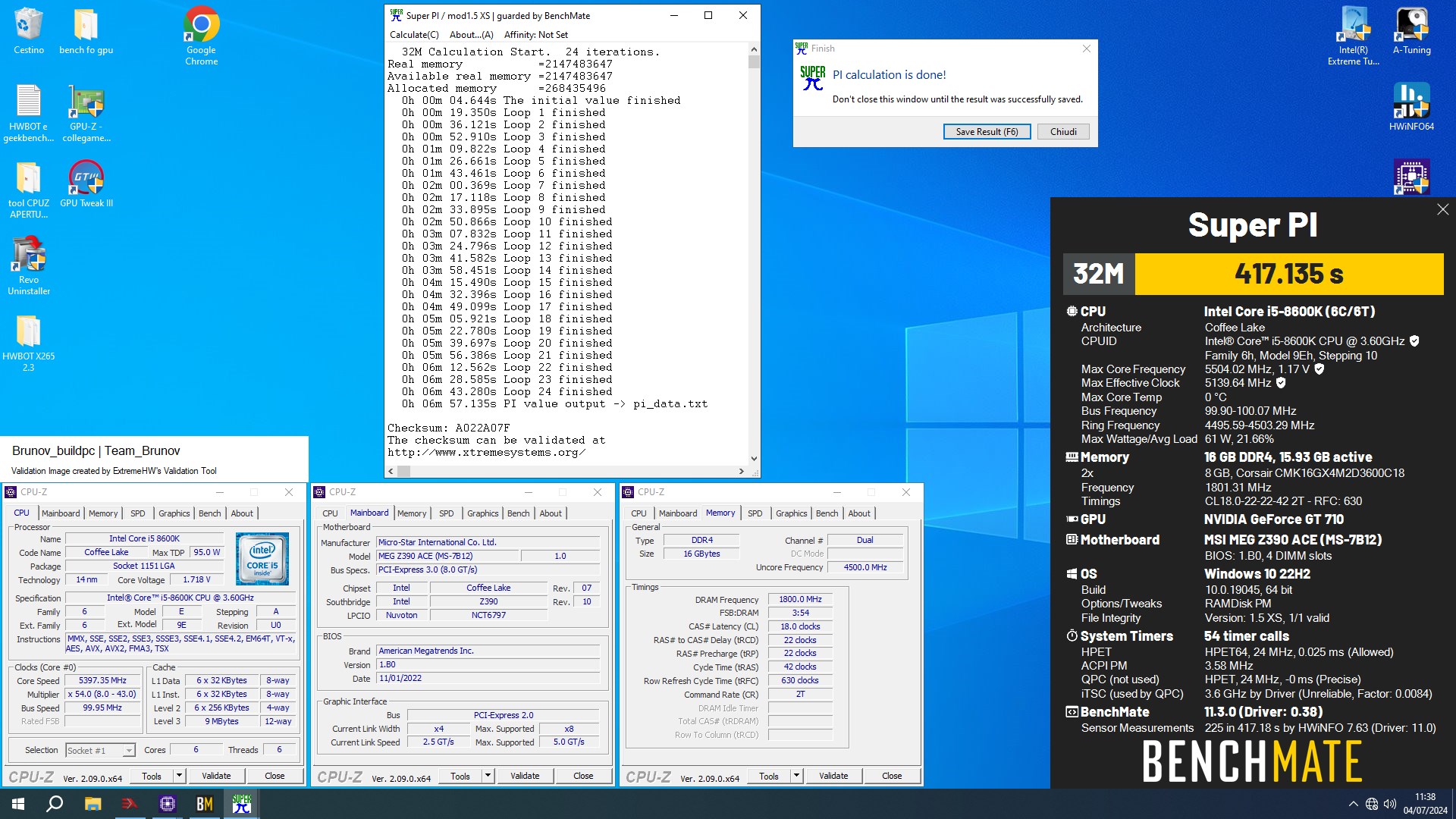
Task: Close the BenchMate Super PI result panel
Action: (1442, 209)
